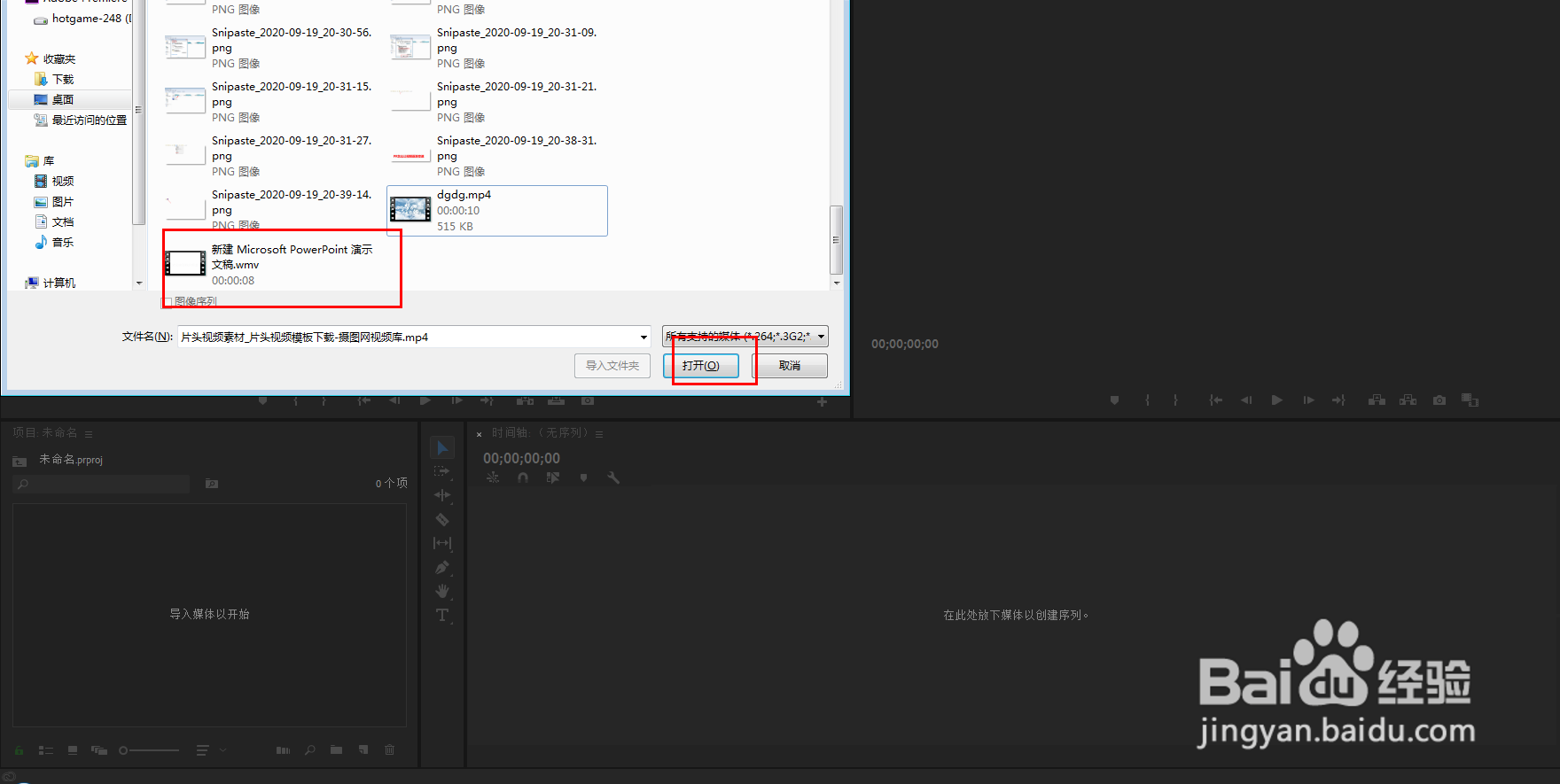Select the Hand tool

click(442, 591)
